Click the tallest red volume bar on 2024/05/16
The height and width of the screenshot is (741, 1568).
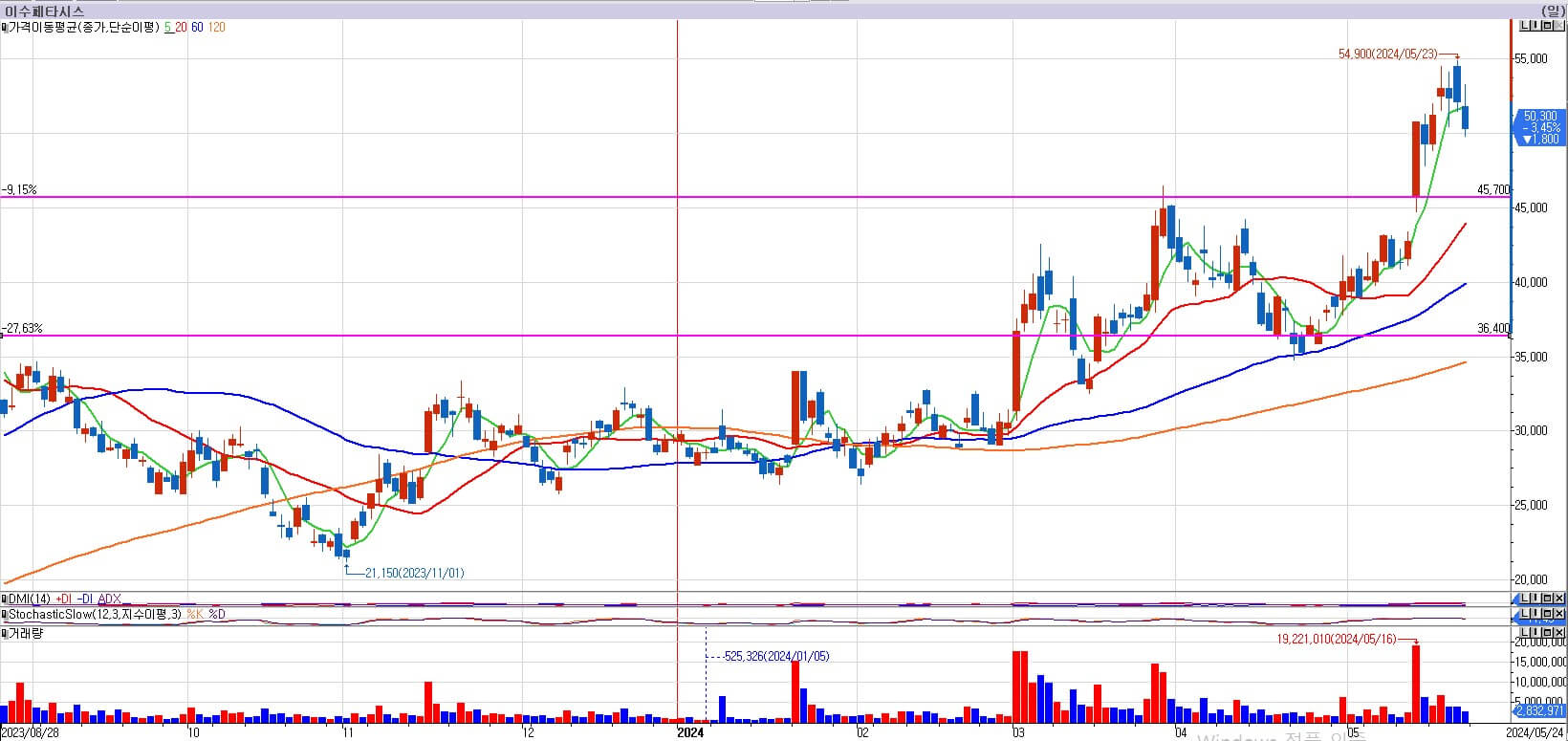1415,684
